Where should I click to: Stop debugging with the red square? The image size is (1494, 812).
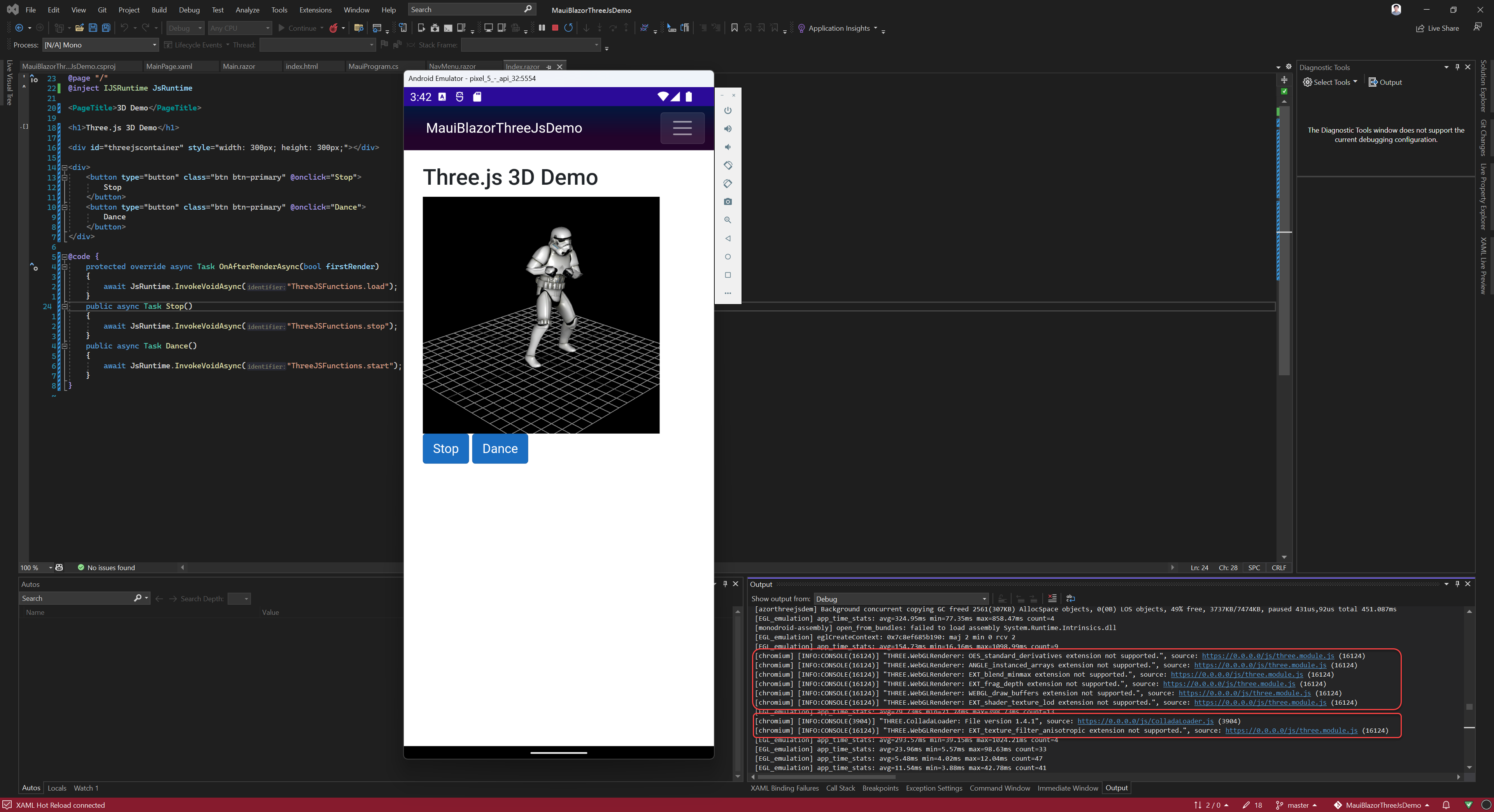click(555, 28)
